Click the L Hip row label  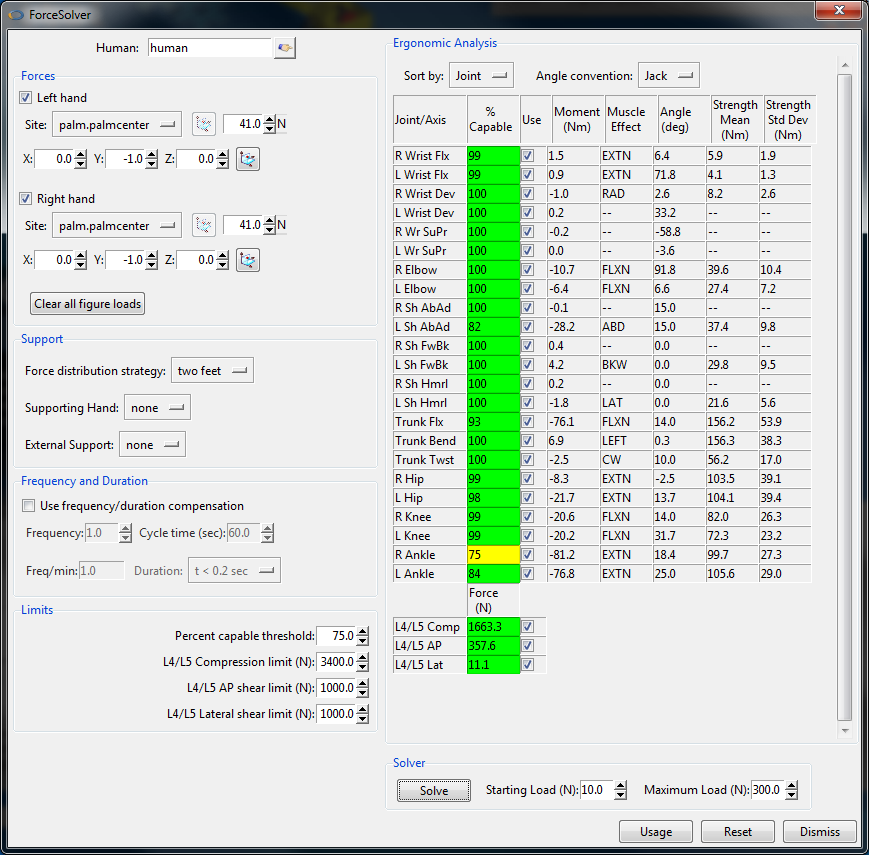pyautogui.click(x=430, y=498)
